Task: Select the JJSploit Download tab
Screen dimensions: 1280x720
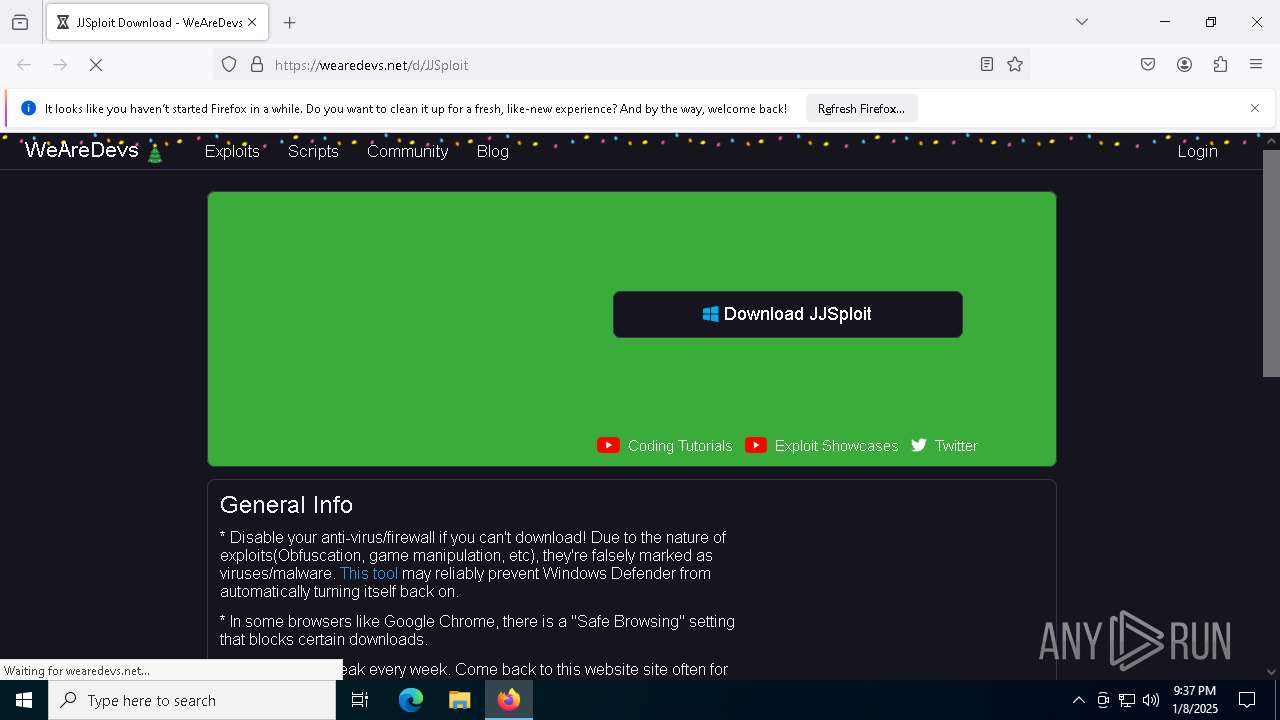Action: point(157,22)
